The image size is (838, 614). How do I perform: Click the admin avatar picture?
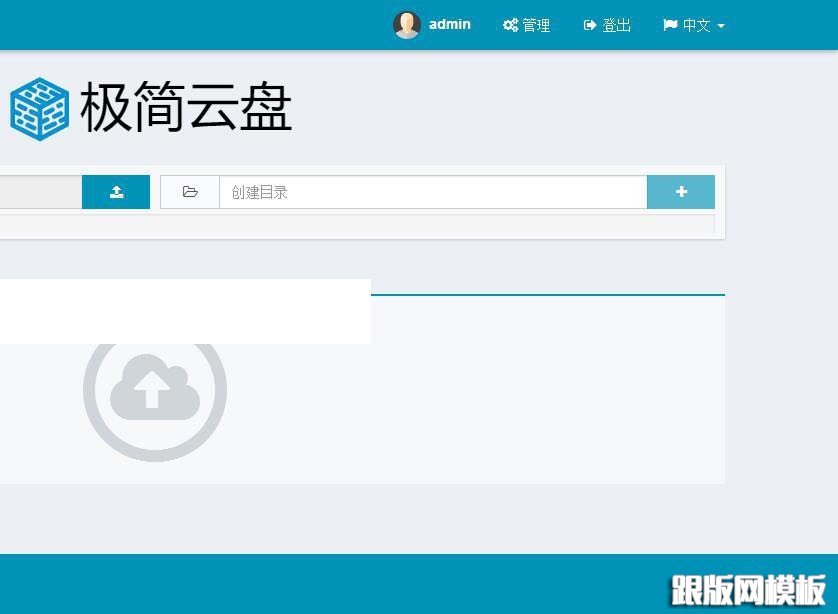(x=407, y=24)
